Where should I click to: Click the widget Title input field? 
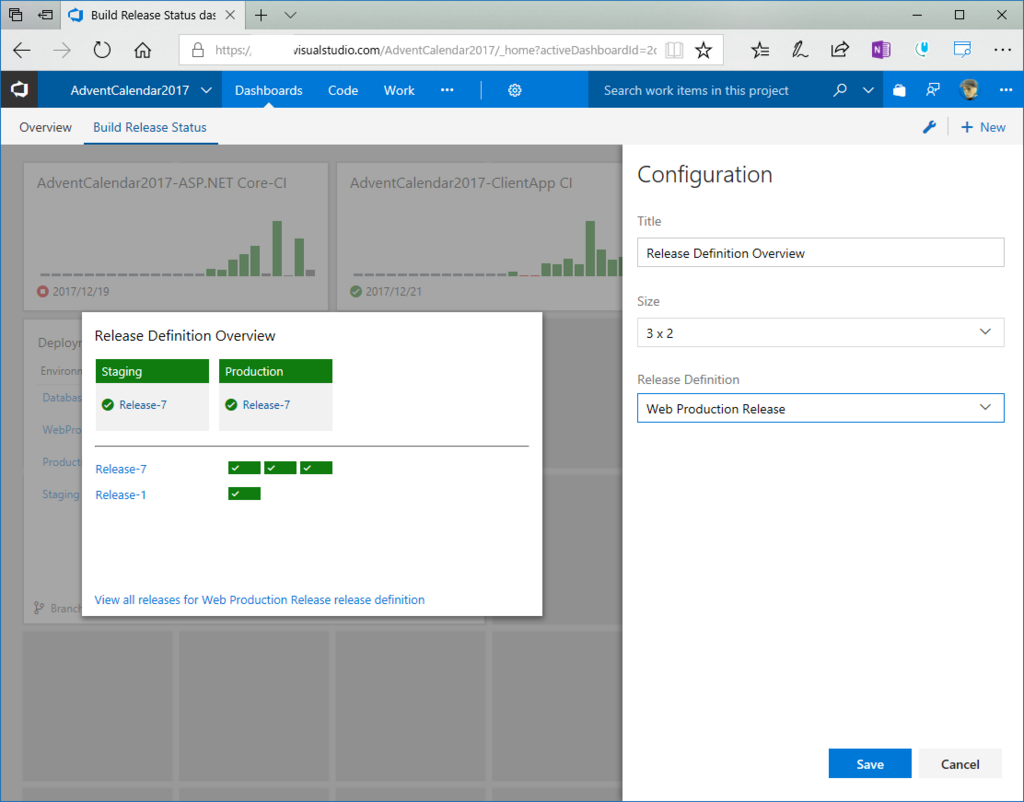[x=820, y=252]
